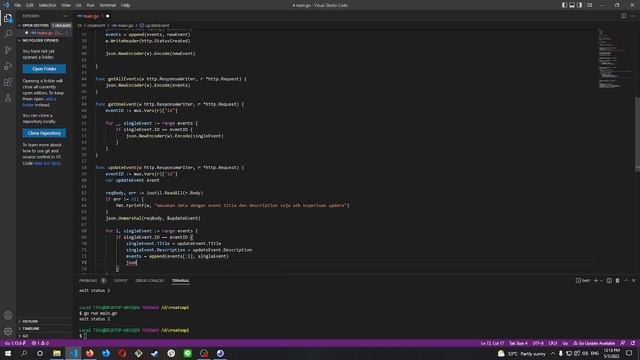
Task: Toggle secondary side bar layout icon
Action: coord(579,5)
